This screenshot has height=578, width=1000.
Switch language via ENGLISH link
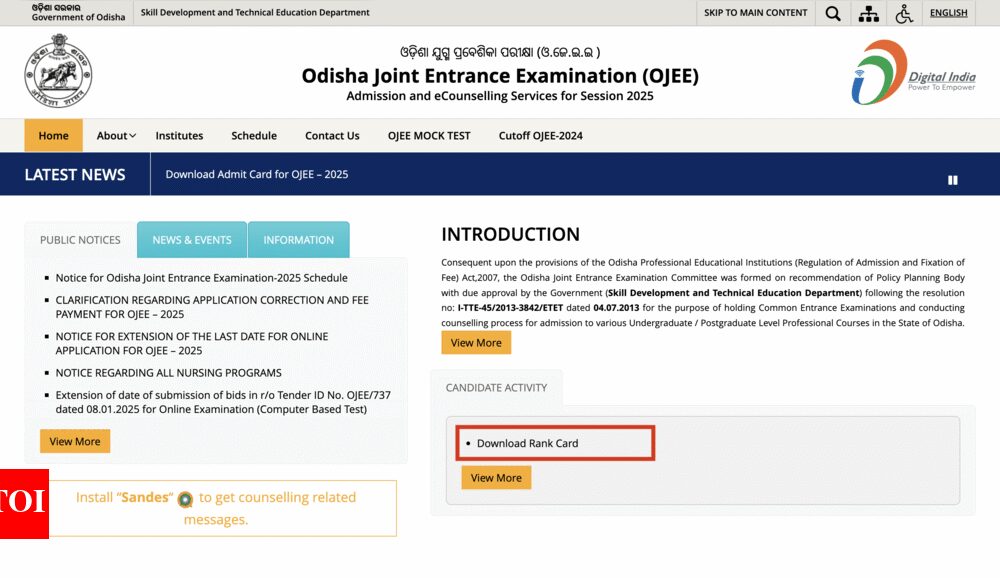(948, 13)
